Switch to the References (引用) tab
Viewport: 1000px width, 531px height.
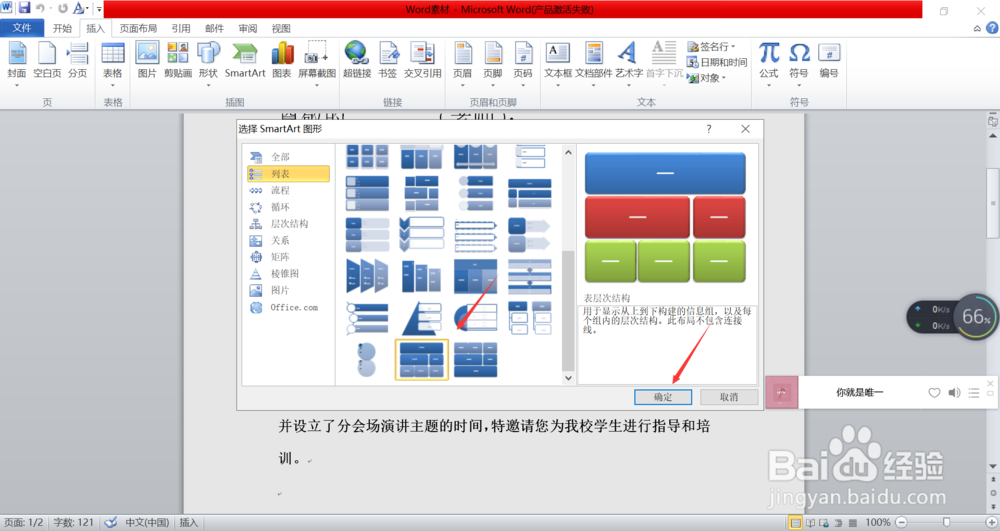tap(181, 28)
